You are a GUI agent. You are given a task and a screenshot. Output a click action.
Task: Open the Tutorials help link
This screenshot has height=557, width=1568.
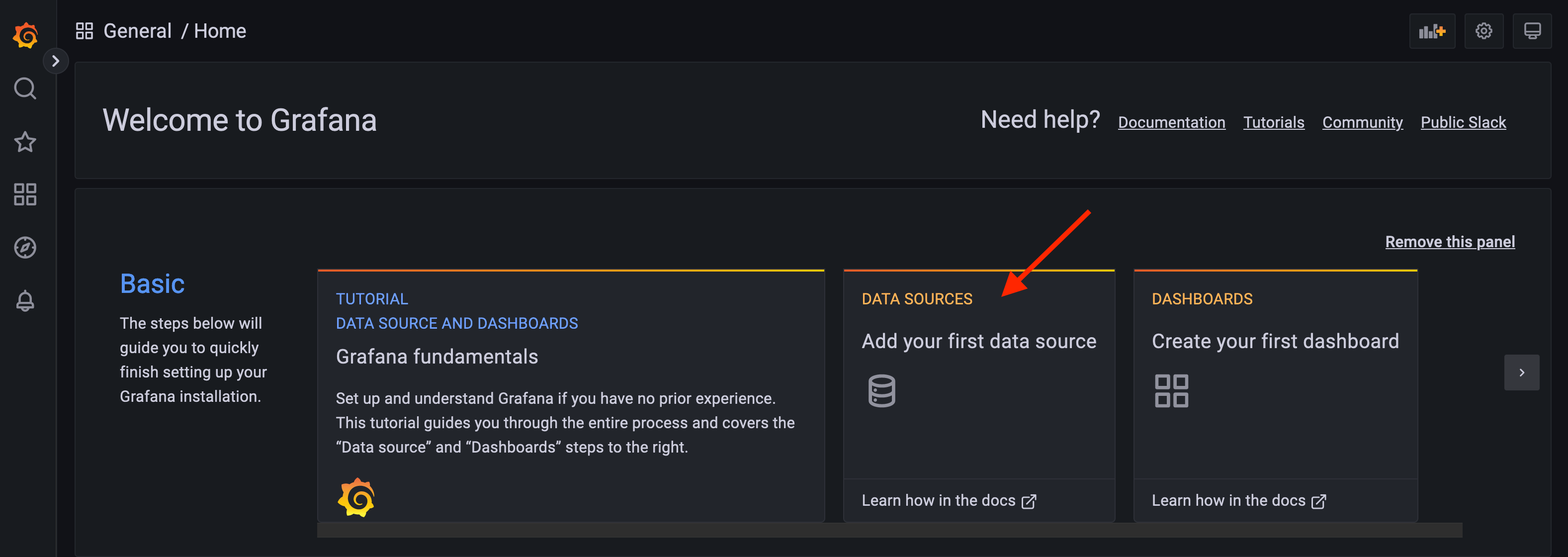[1273, 122]
